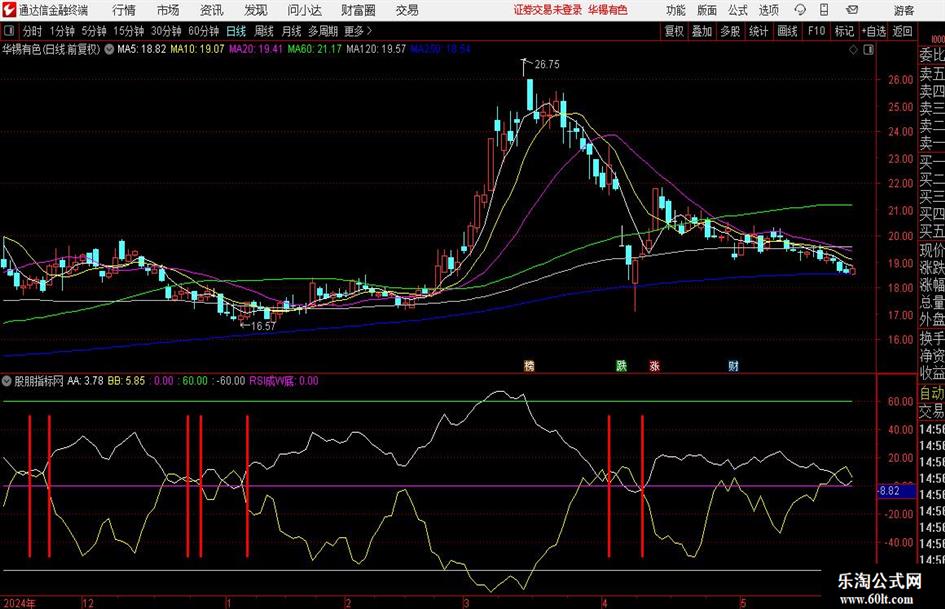
Task: Click the MA5: 18.82 value
Action: [x=141, y=49]
